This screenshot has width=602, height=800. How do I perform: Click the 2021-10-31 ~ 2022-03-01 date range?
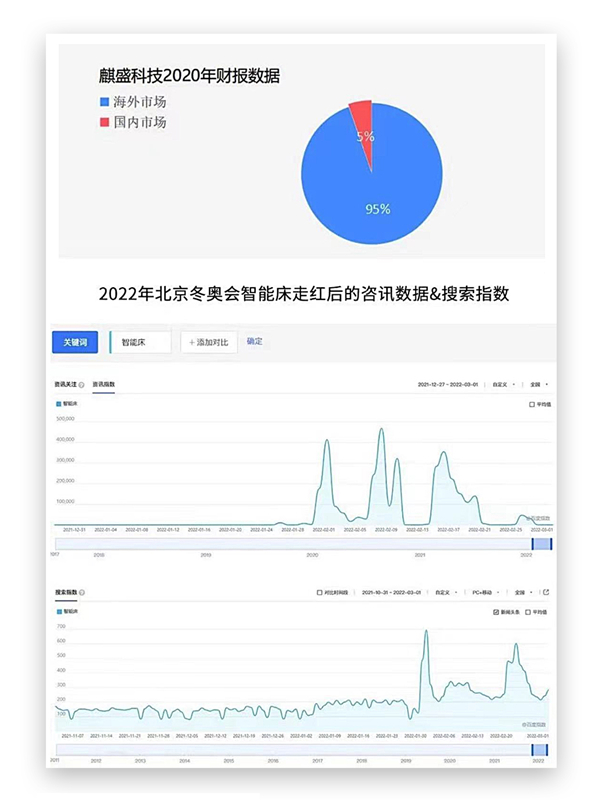(x=391, y=592)
